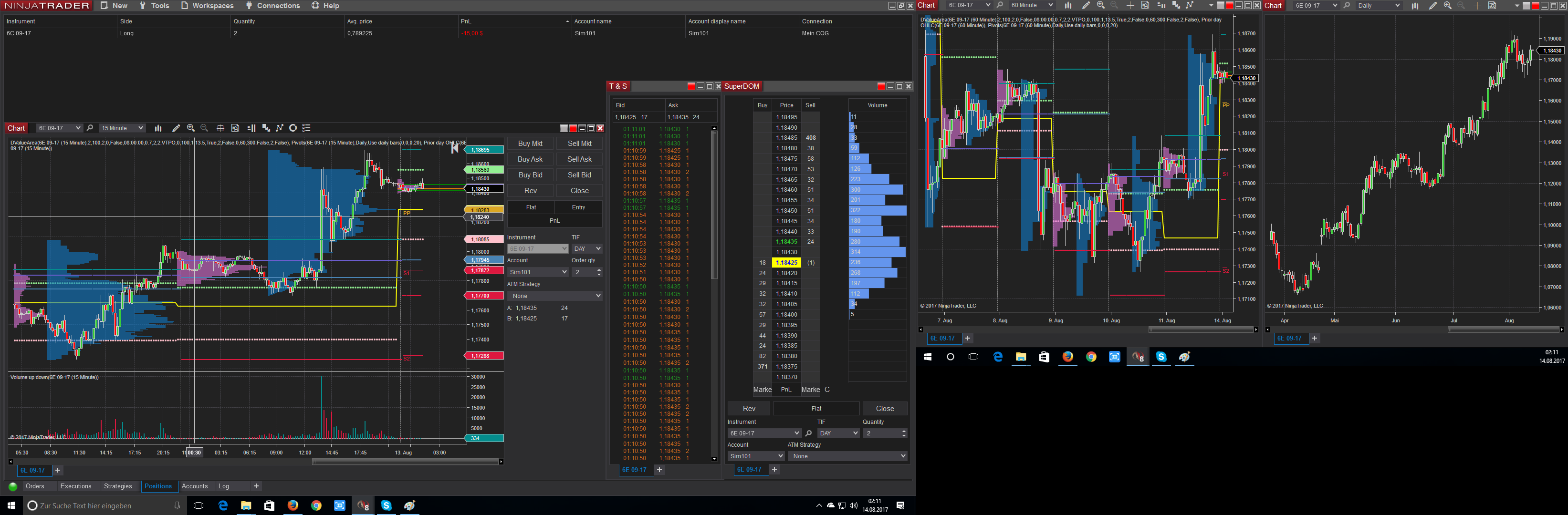Image resolution: width=1568 pixels, height=515 pixels.
Task: Open the Tools menu
Action: (x=154, y=5)
